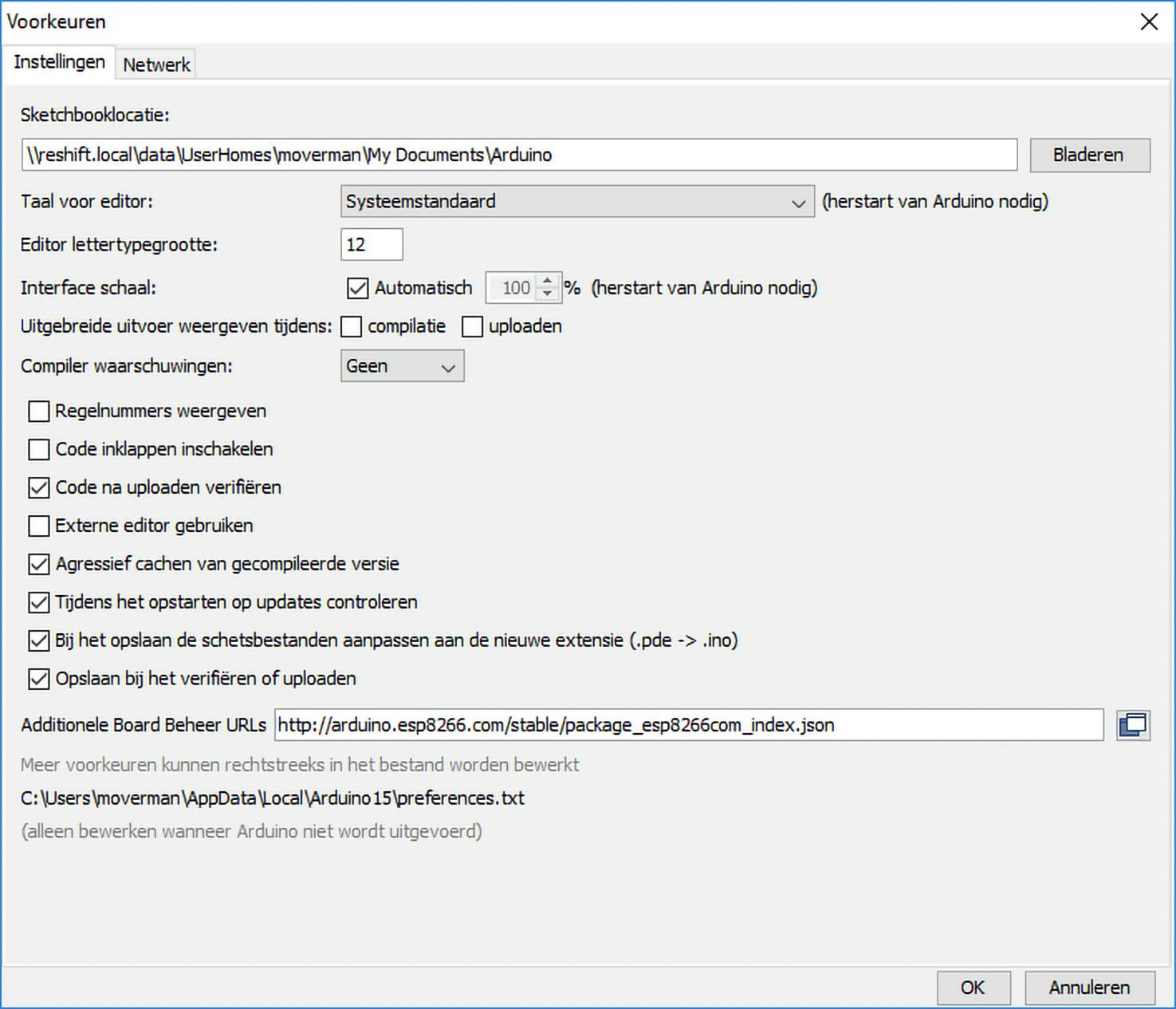Open the Additional Board Beheer URLs editor icon
The height and width of the screenshot is (1009, 1176).
pyautogui.click(x=1133, y=725)
